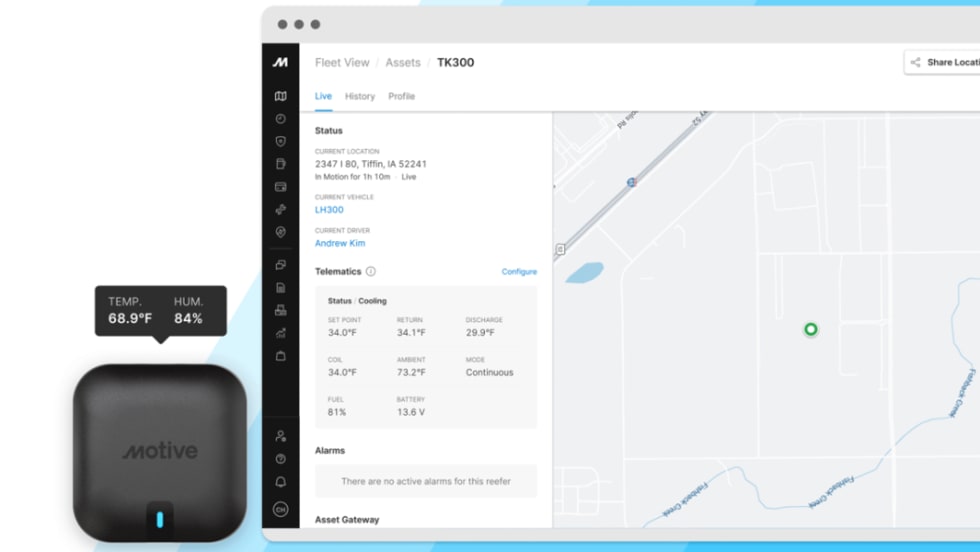Click the Share Location button
This screenshot has height=552, width=980.
click(944, 62)
